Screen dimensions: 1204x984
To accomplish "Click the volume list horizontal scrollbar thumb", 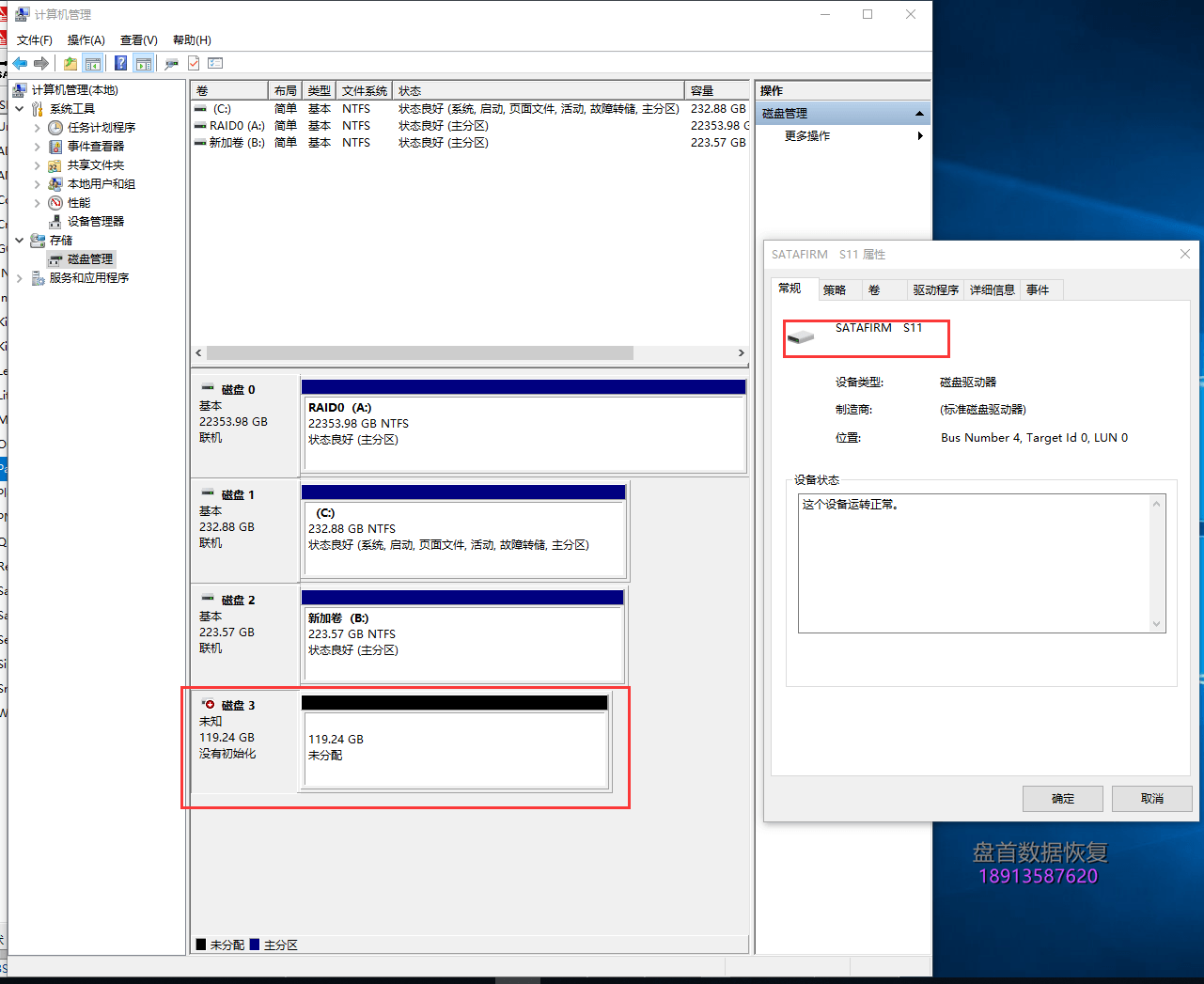I will (x=419, y=352).
